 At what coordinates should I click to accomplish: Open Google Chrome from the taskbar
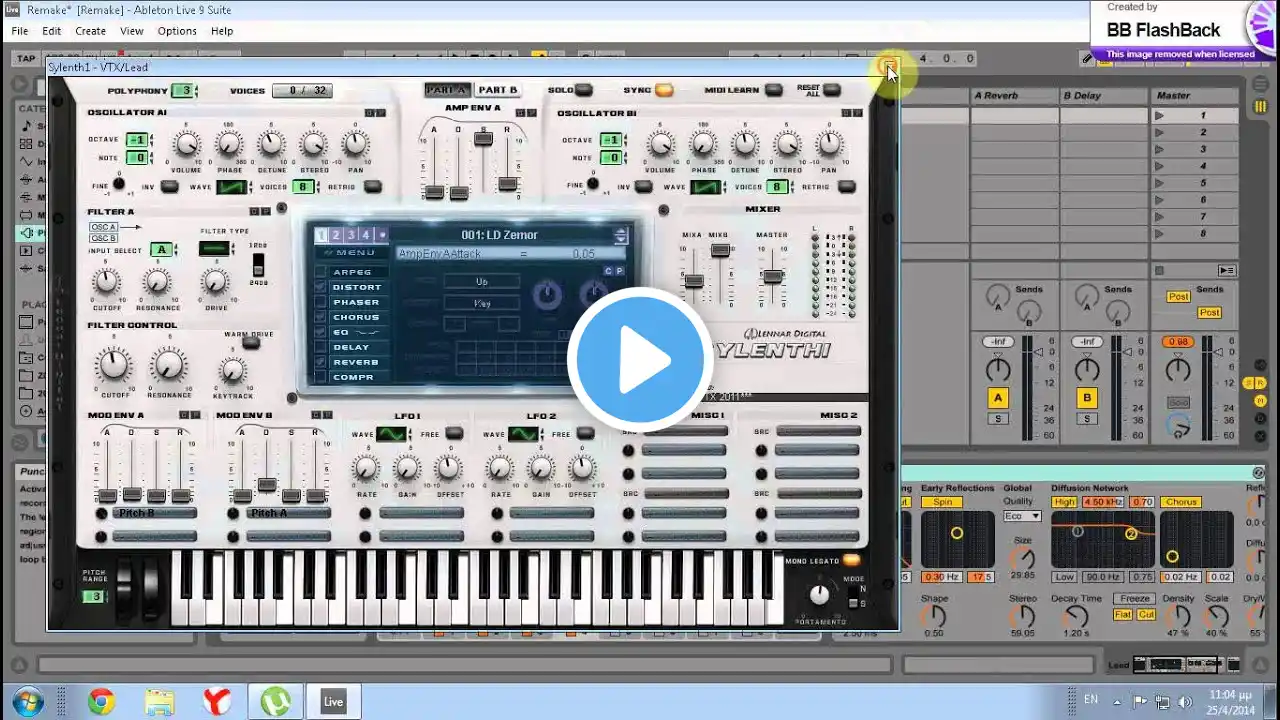(101, 701)
